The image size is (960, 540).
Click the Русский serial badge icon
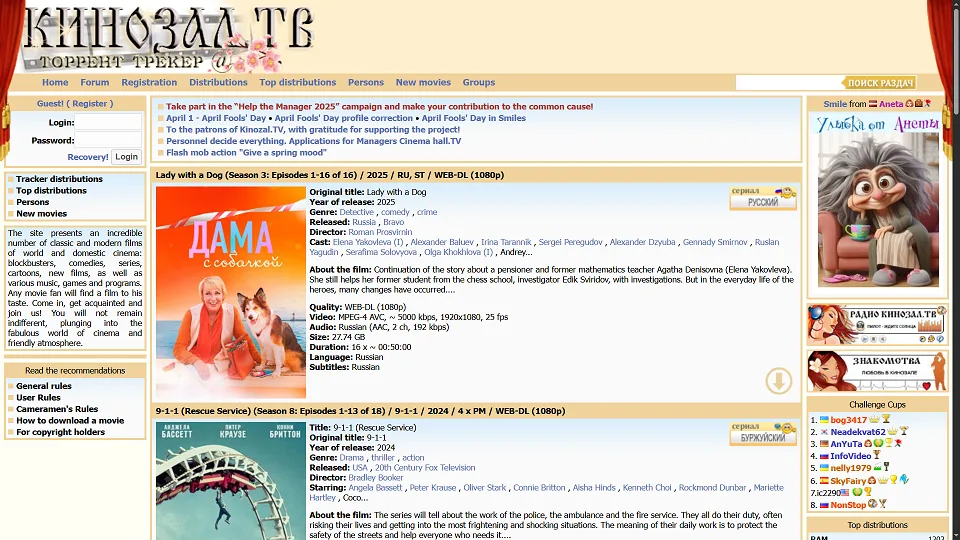point(763,198)
